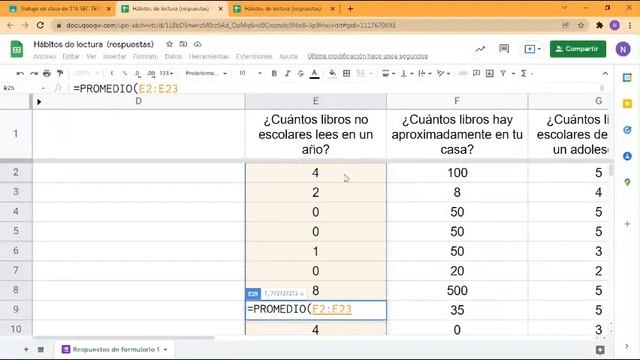640x360 pixels.
Task: Click the name box showing E25
Action: coord(24,88)
